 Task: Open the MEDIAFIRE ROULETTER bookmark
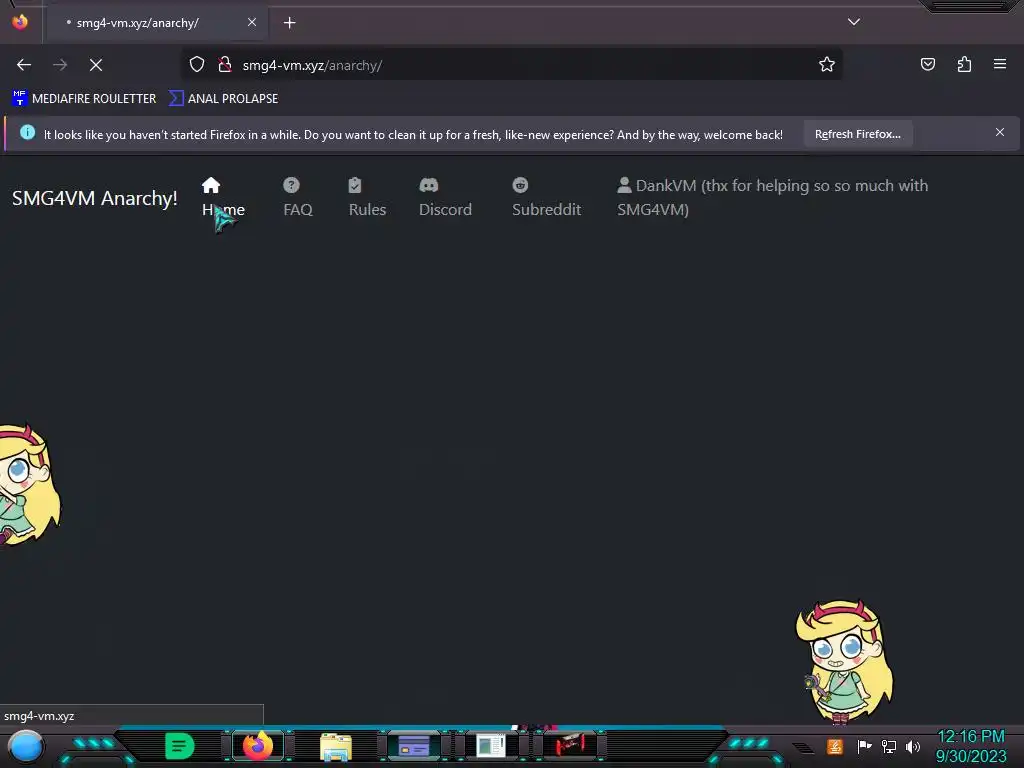tap(84, 99)
